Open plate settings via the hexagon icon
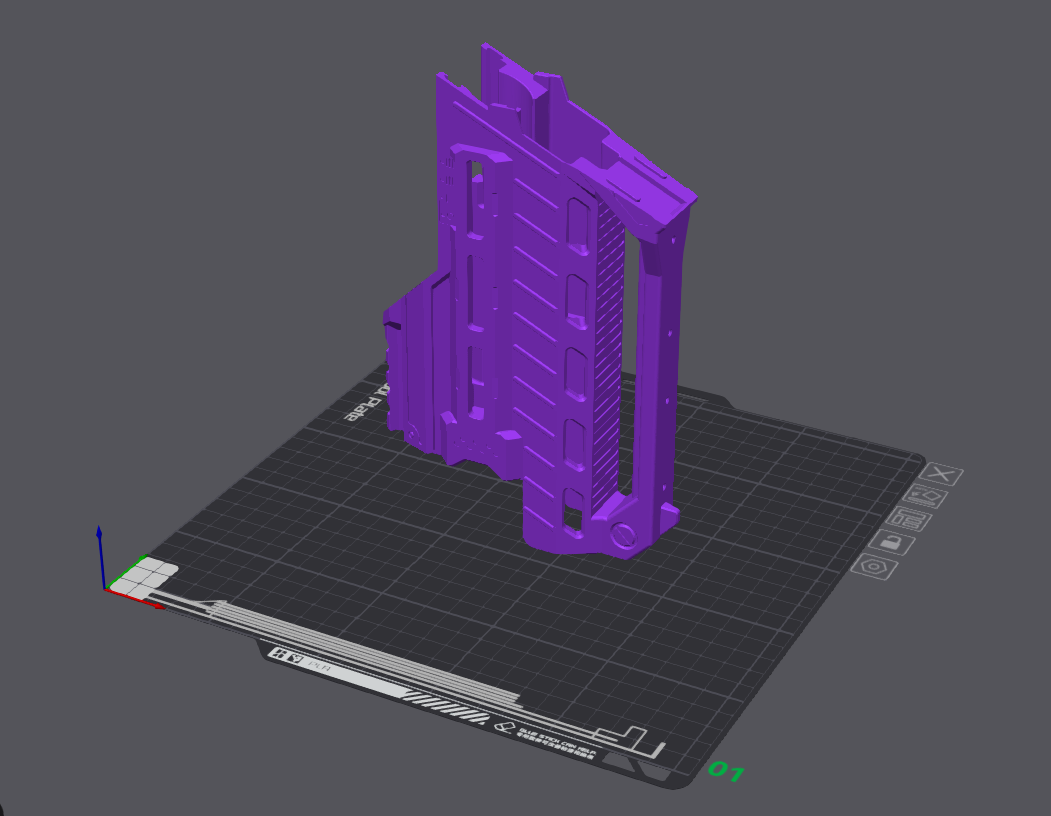 tap(873, 567)
